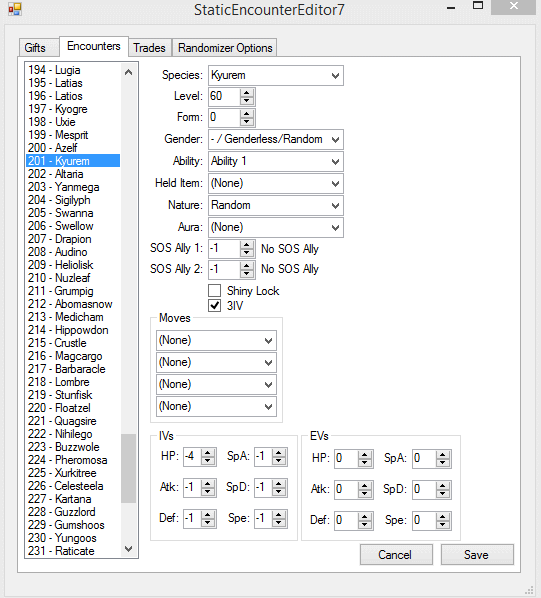This screenshot has width=541, height=598.
Task: Increment SOS Ally 1 value
Action: tap(247, 245)
